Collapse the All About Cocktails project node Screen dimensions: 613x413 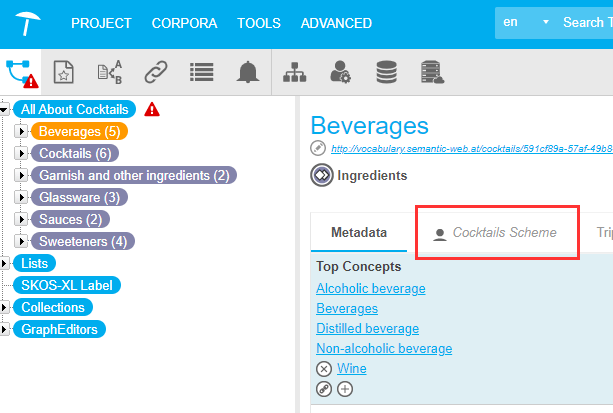pyautogui.click(x=5, y=109)
